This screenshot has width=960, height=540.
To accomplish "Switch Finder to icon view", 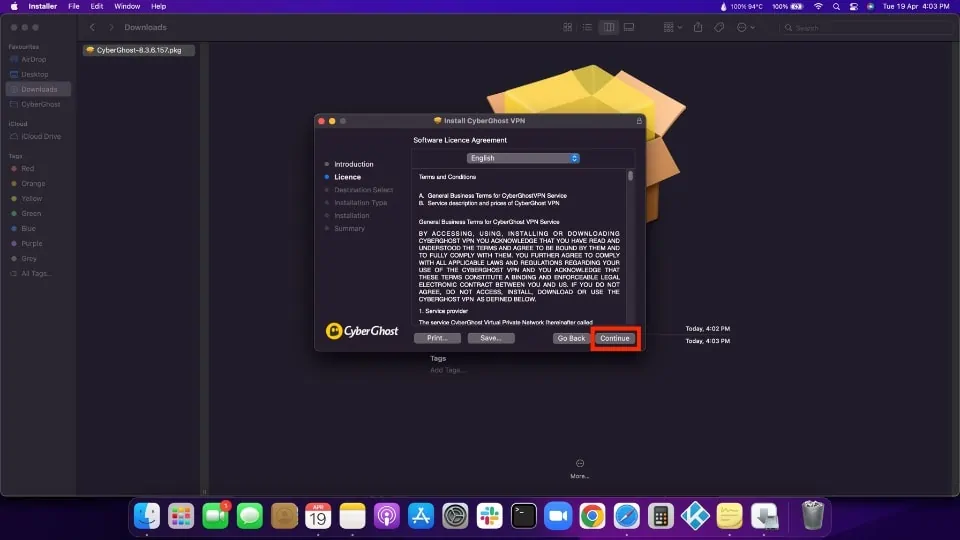I will [x=568, y=28].
